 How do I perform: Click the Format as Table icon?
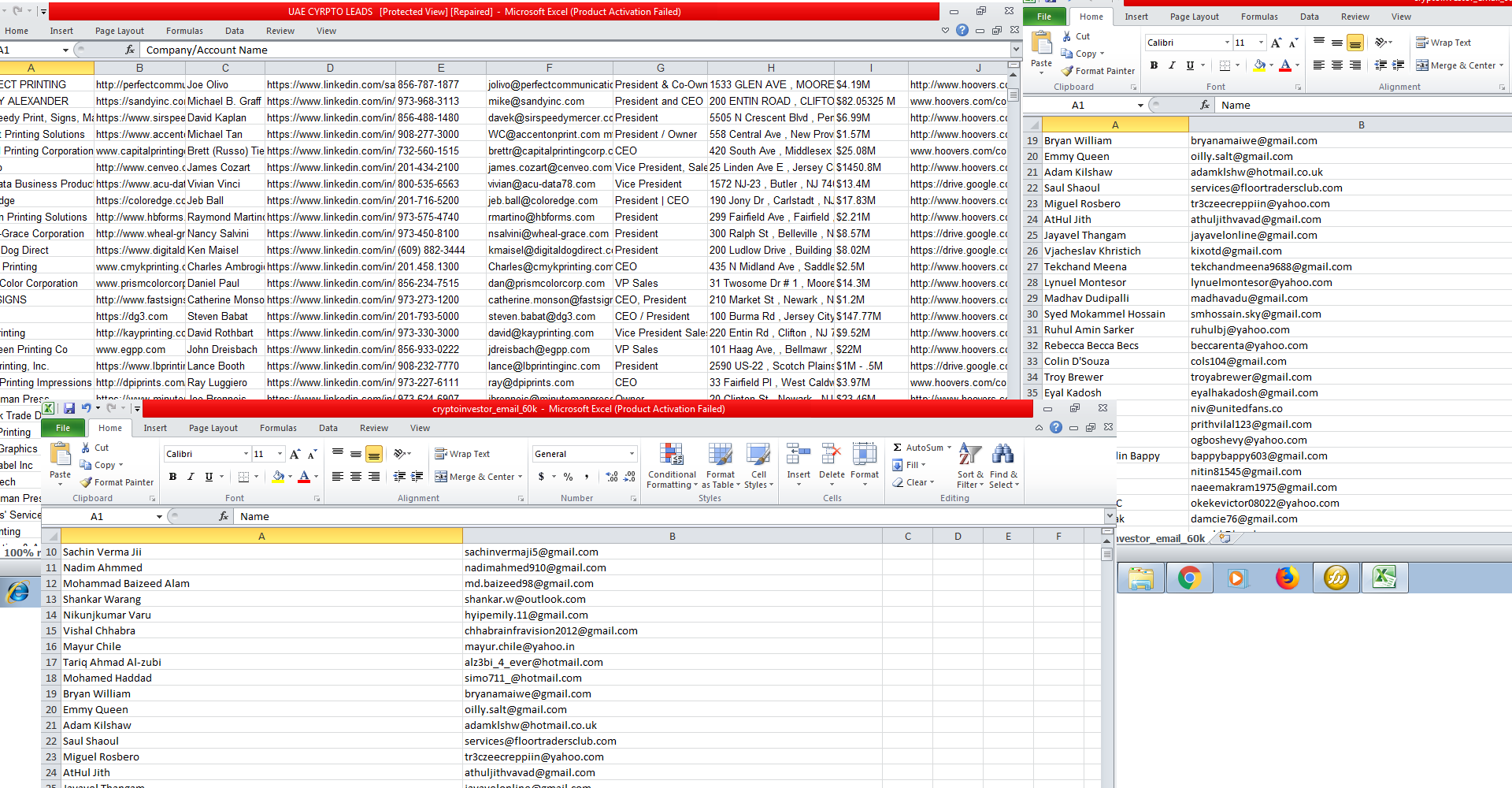720,465
